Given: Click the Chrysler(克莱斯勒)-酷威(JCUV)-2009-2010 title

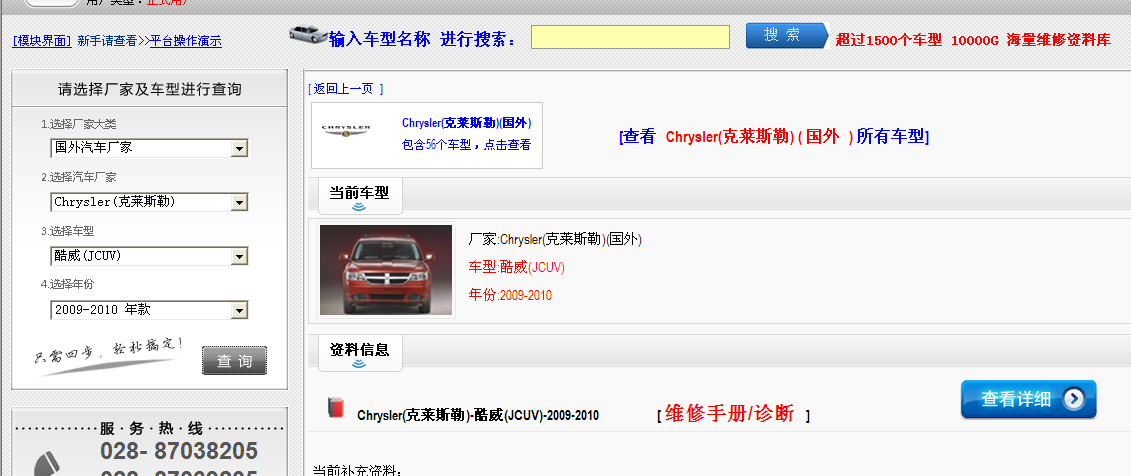Looking at the screenshot, I should pyautogui.click(x=478, y=415).
